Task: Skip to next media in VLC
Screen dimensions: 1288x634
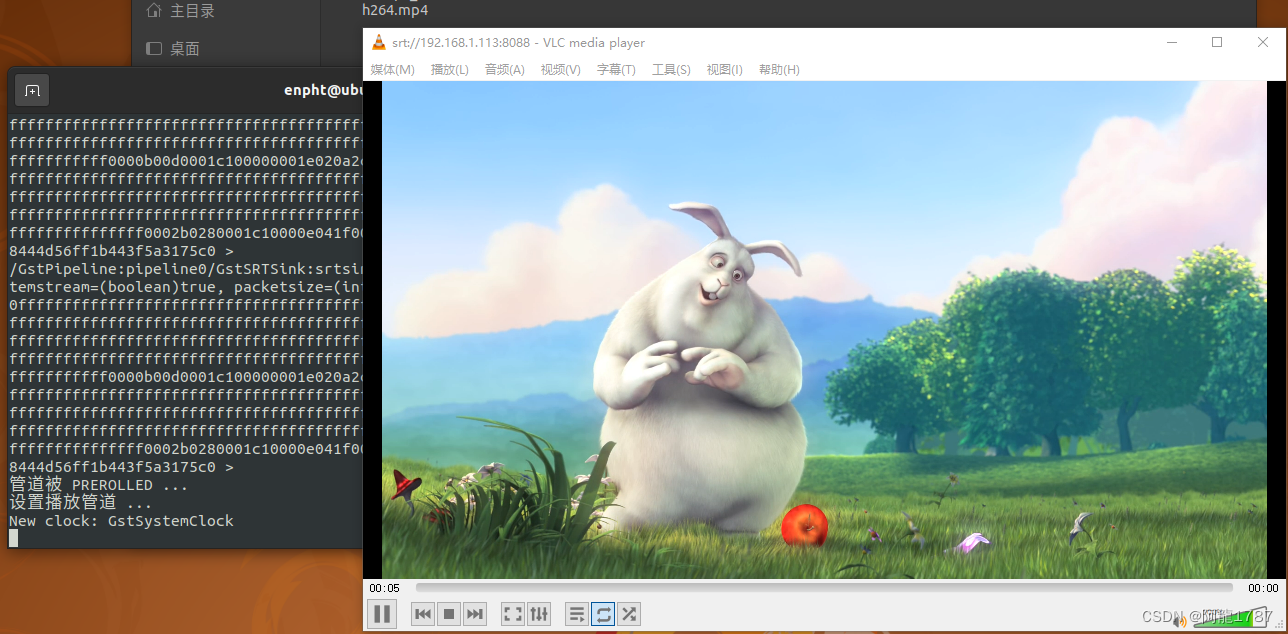Action: (475, 614)
